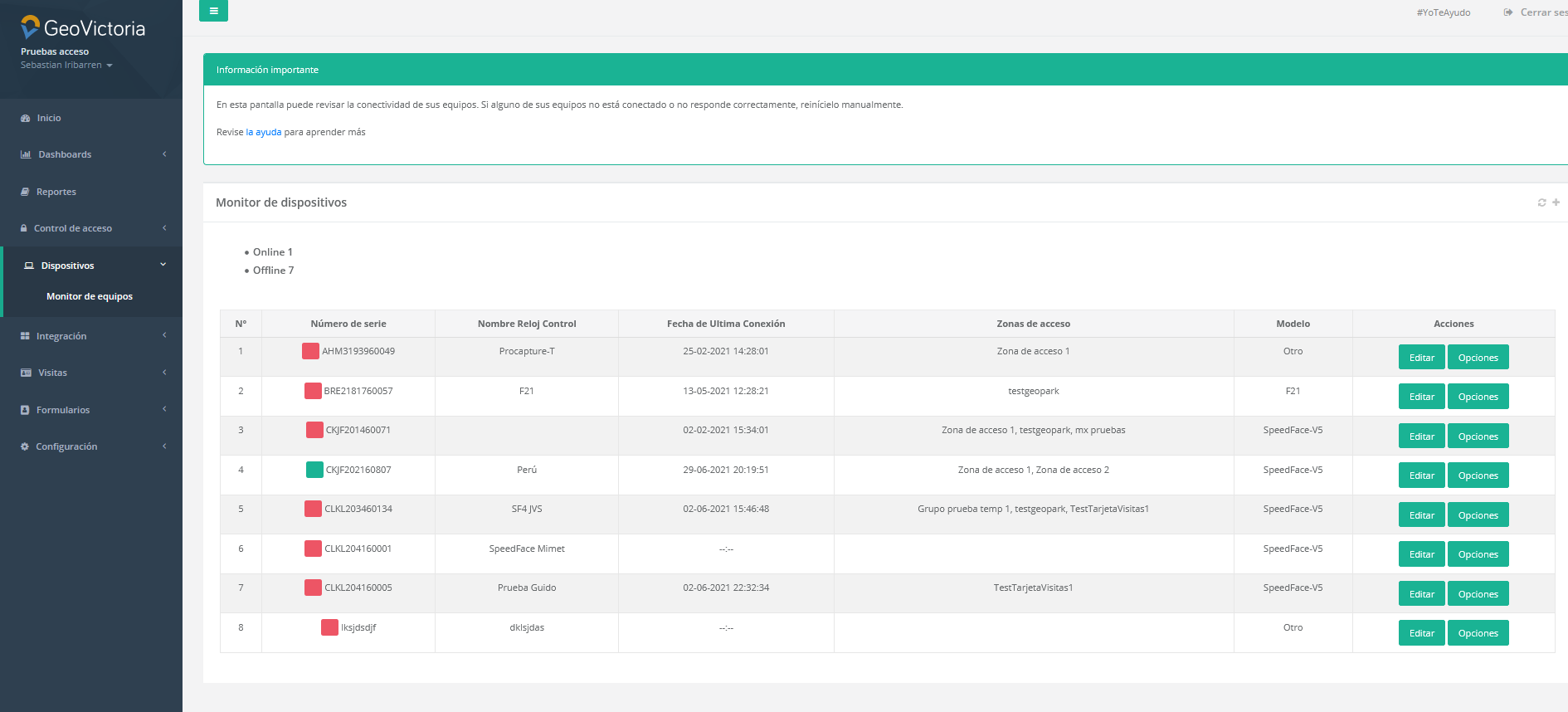Open Reportes in the sidebar
1568x712 pixels.
56,192
